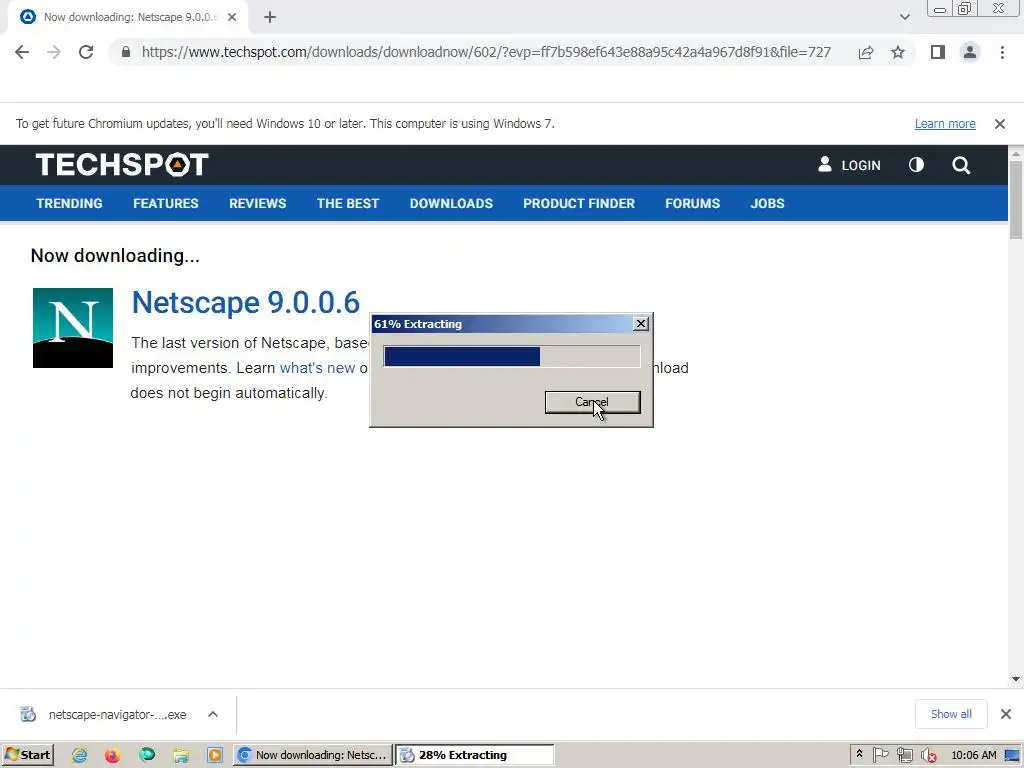
Task: Open the browser side panel
Action: 938,52
